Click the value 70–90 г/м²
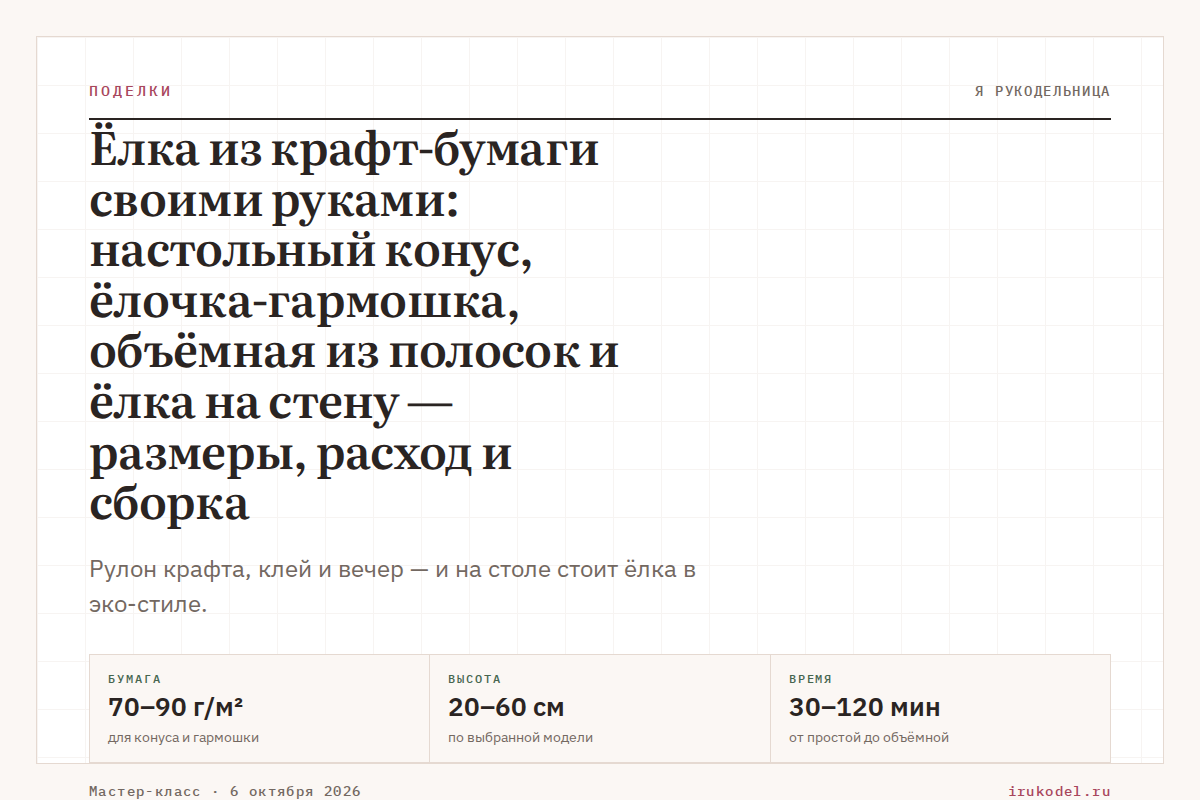This screenshot has height=800, width=1200. point(176,708)
